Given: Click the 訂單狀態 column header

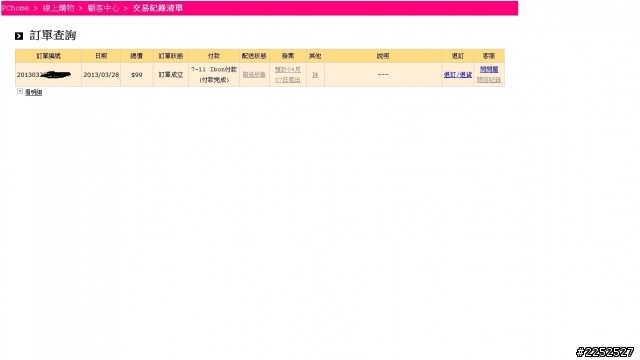Looking at the screenshot, I should 171,56.
